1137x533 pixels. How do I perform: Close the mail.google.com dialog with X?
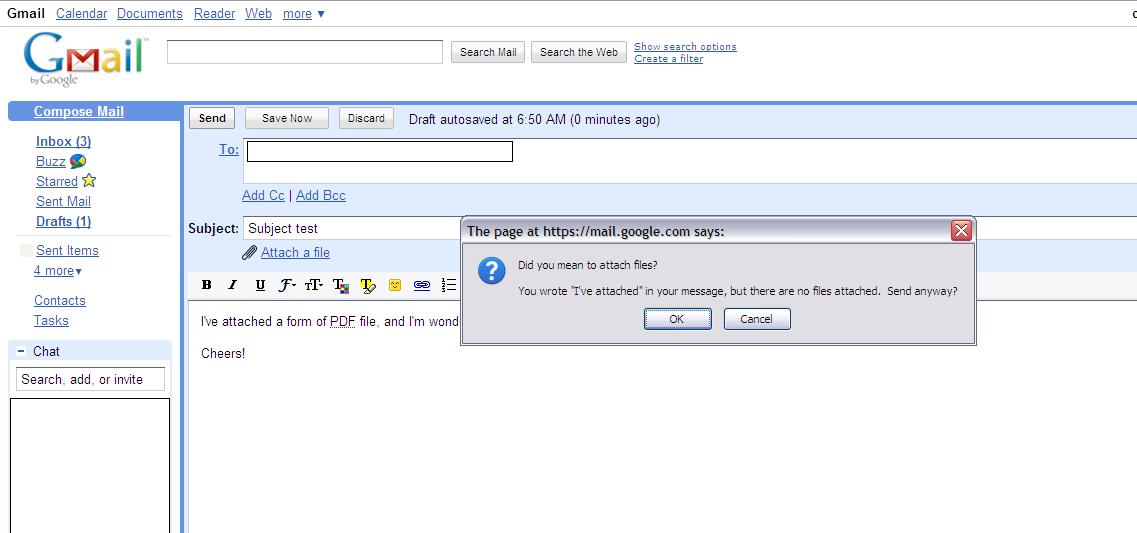[961, 231]
